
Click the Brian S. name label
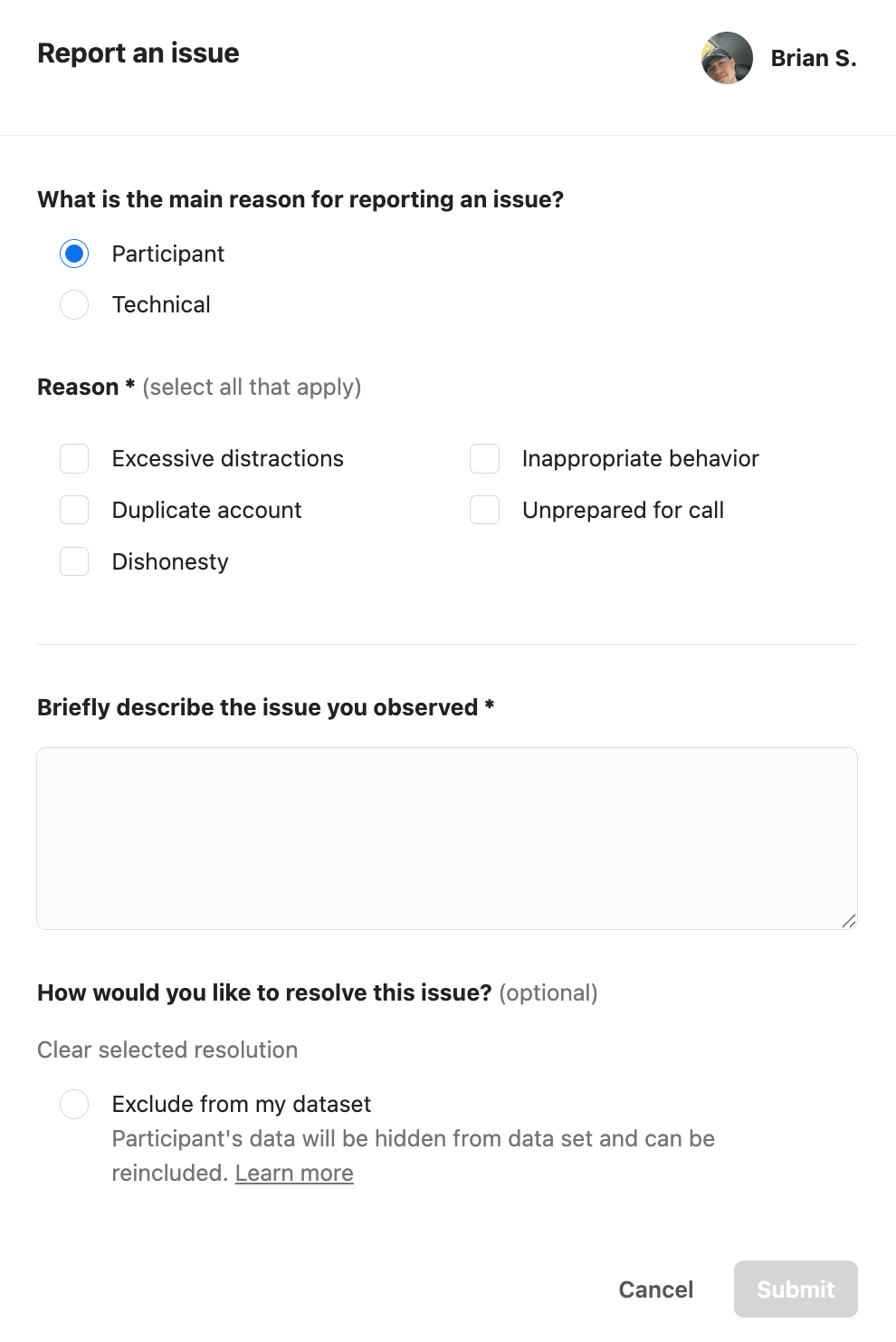[x=814, y=58]
